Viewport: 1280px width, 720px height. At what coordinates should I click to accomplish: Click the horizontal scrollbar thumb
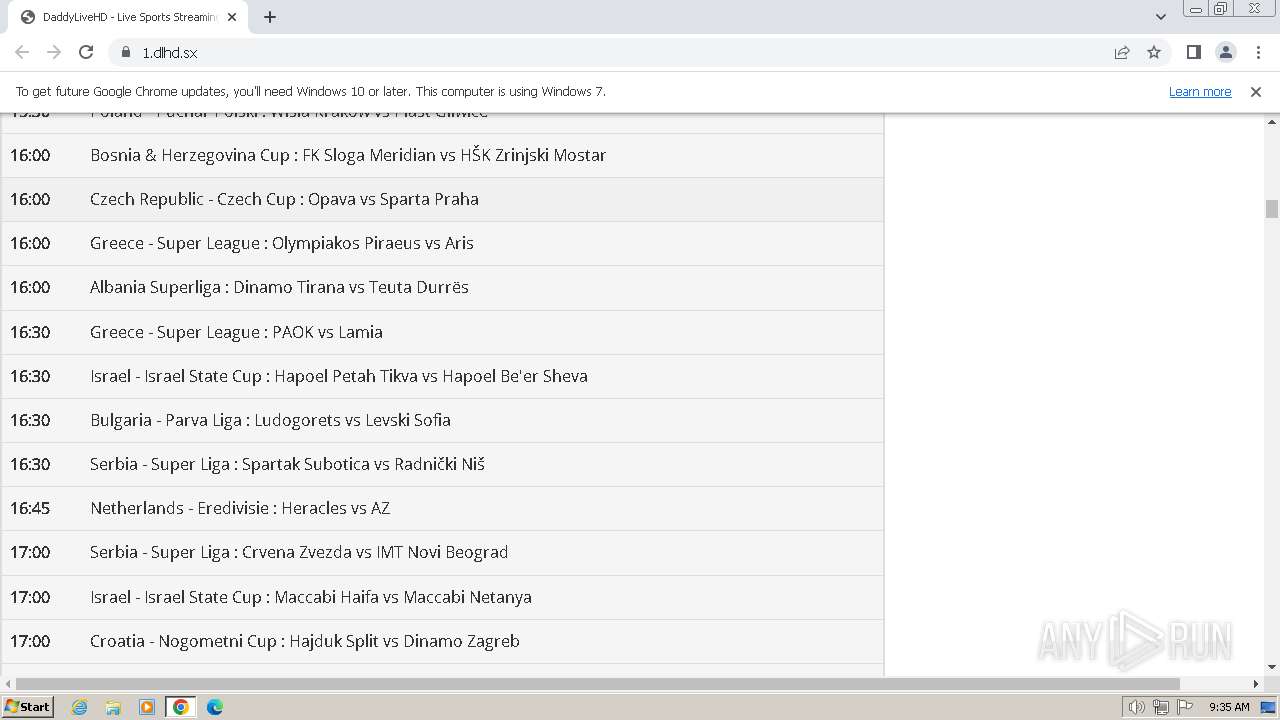pyautogui.click(x=598, y=684)
